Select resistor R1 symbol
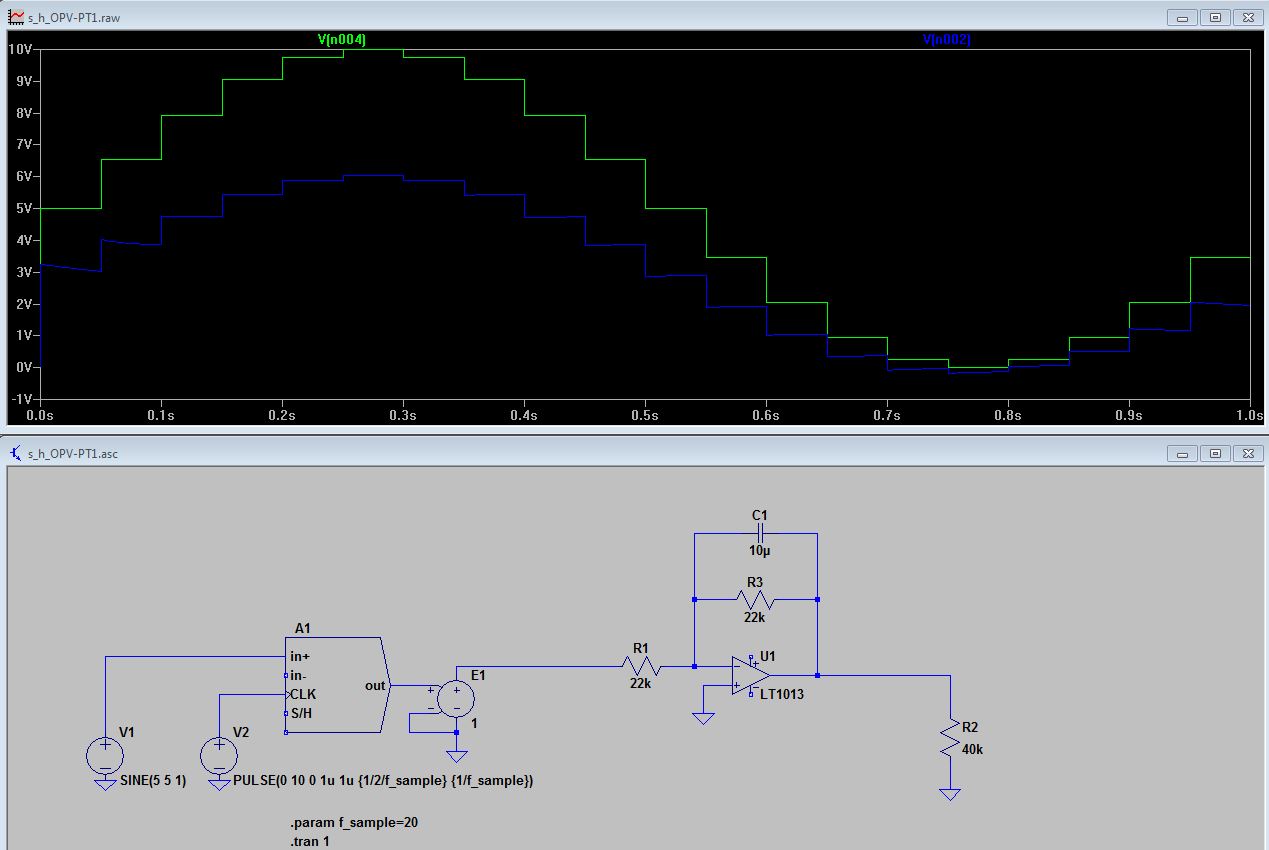The image size is (1269, 850). pos(640,666)
